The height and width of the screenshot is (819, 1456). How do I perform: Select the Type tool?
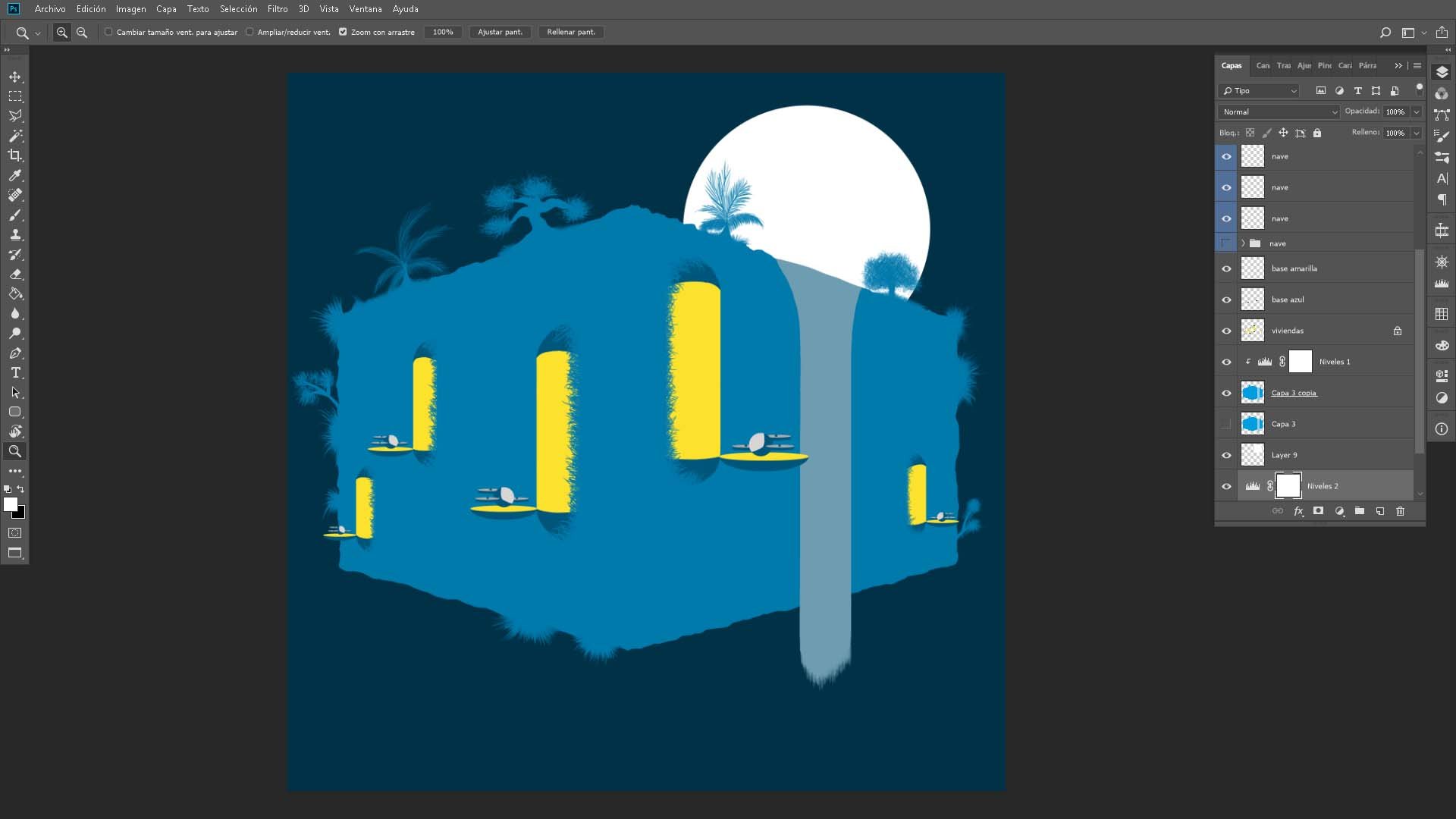(15, 372)
